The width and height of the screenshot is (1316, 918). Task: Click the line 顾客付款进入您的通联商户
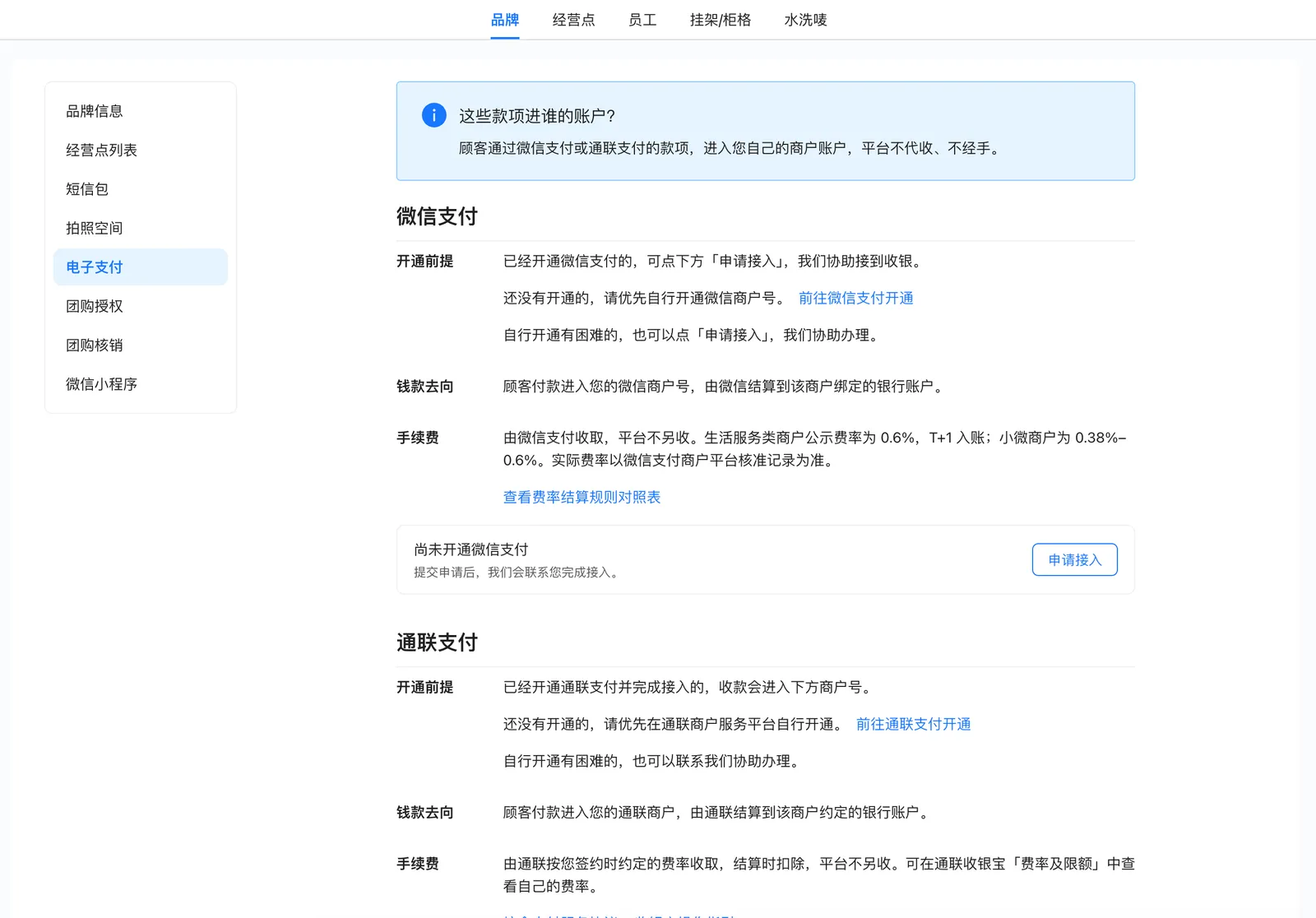point(718,812)
